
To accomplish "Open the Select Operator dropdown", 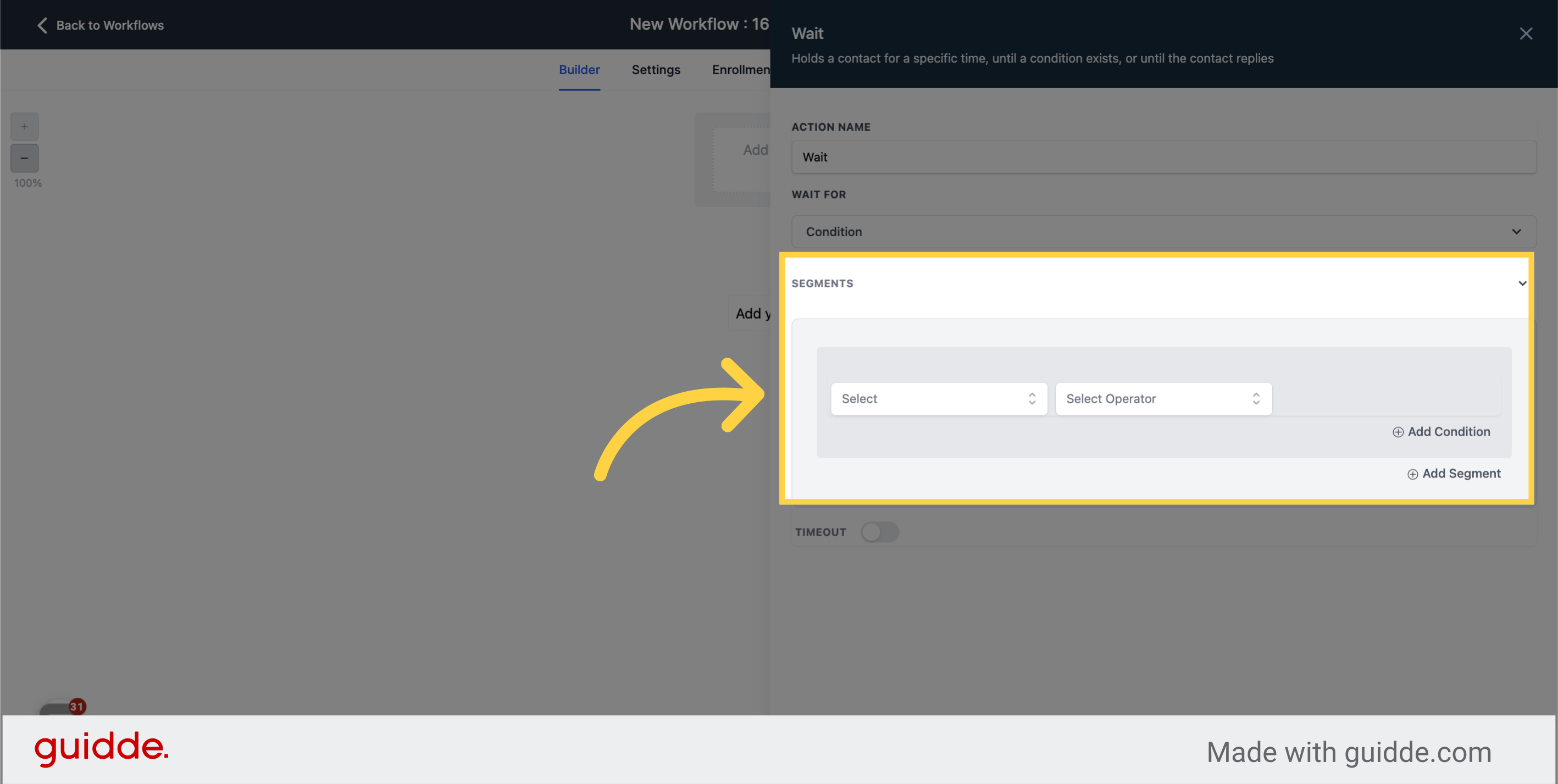I will pyautogui.click(x=1163, y=399).
